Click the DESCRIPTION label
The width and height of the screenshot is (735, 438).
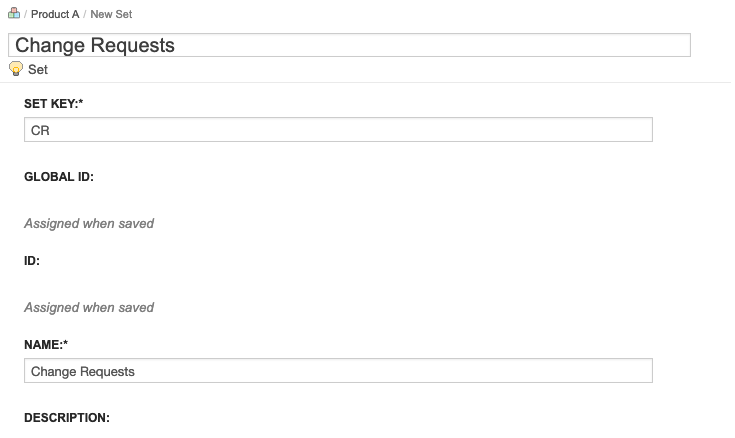point(67,417)
